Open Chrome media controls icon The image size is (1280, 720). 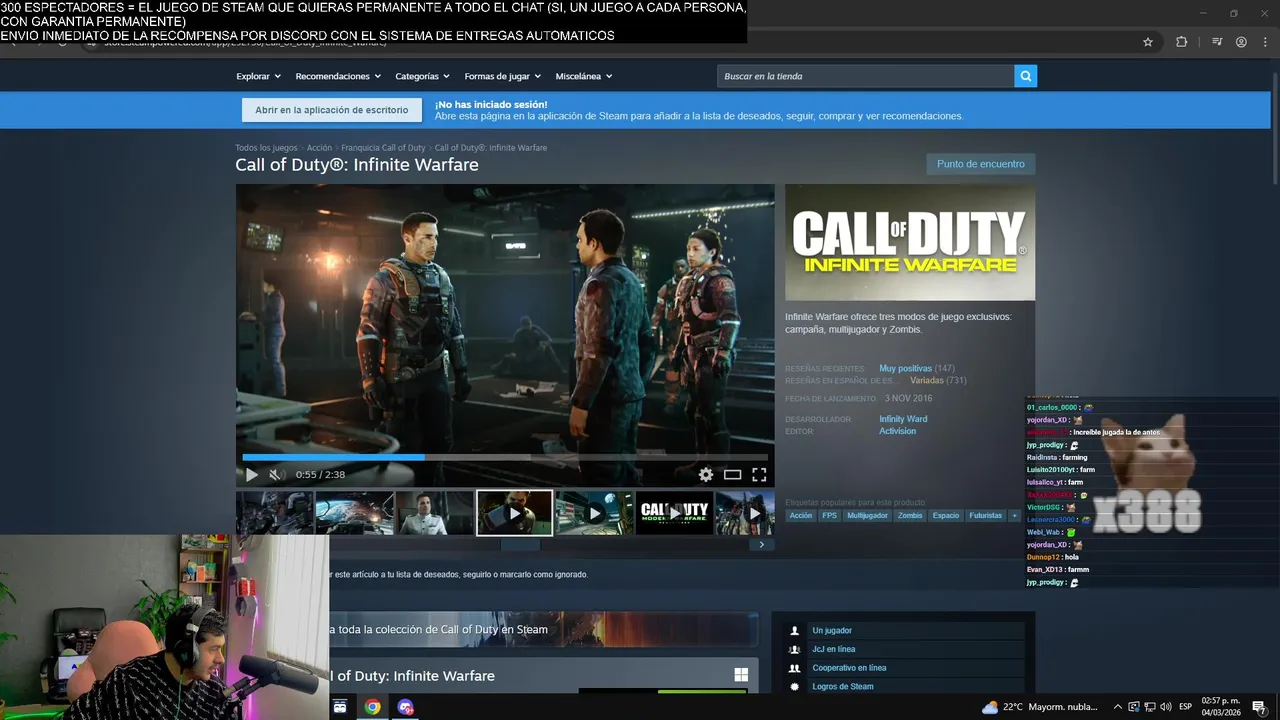[1217, 42]
